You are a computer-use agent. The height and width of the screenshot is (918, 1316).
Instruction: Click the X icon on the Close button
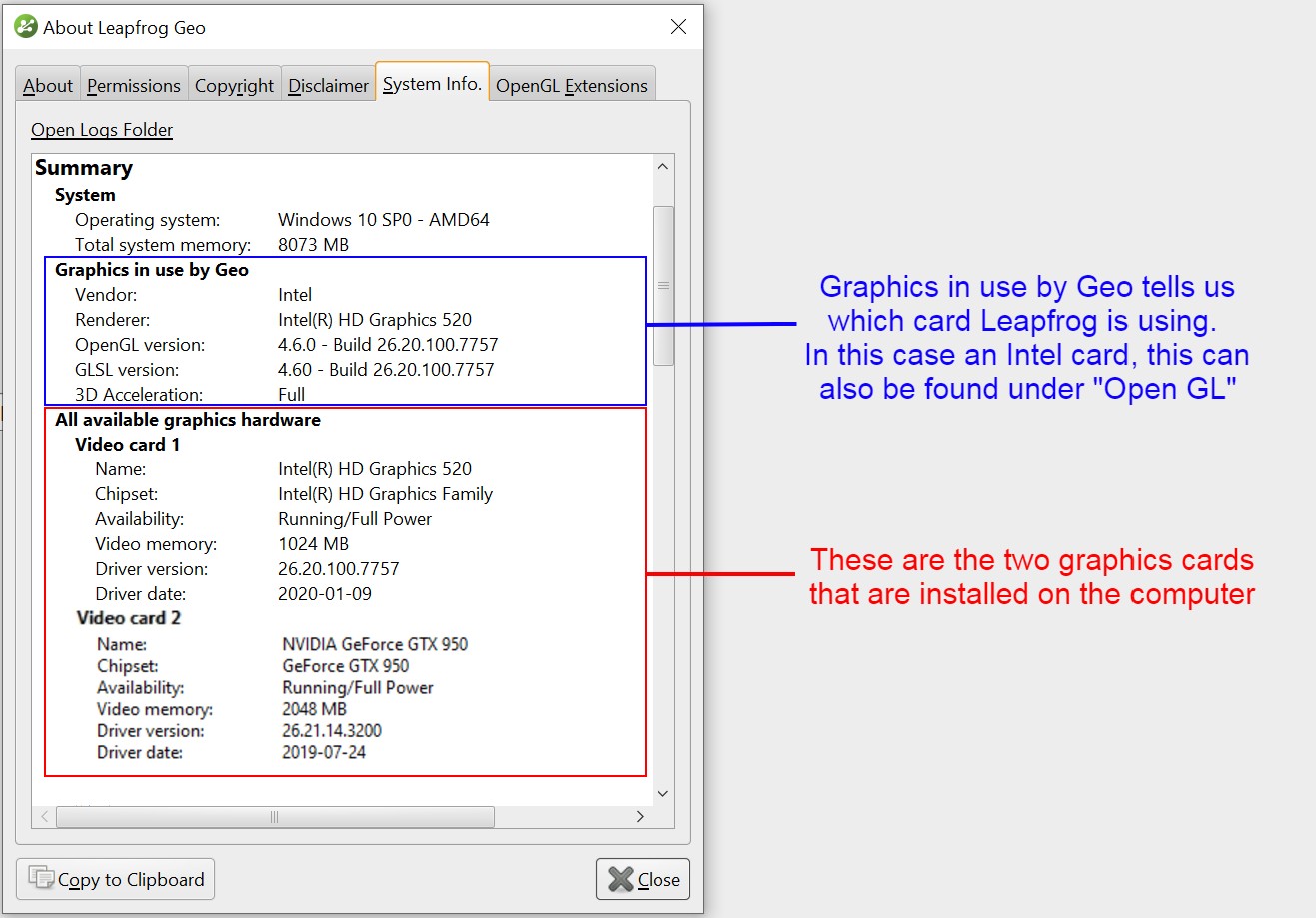pos(622,878)
